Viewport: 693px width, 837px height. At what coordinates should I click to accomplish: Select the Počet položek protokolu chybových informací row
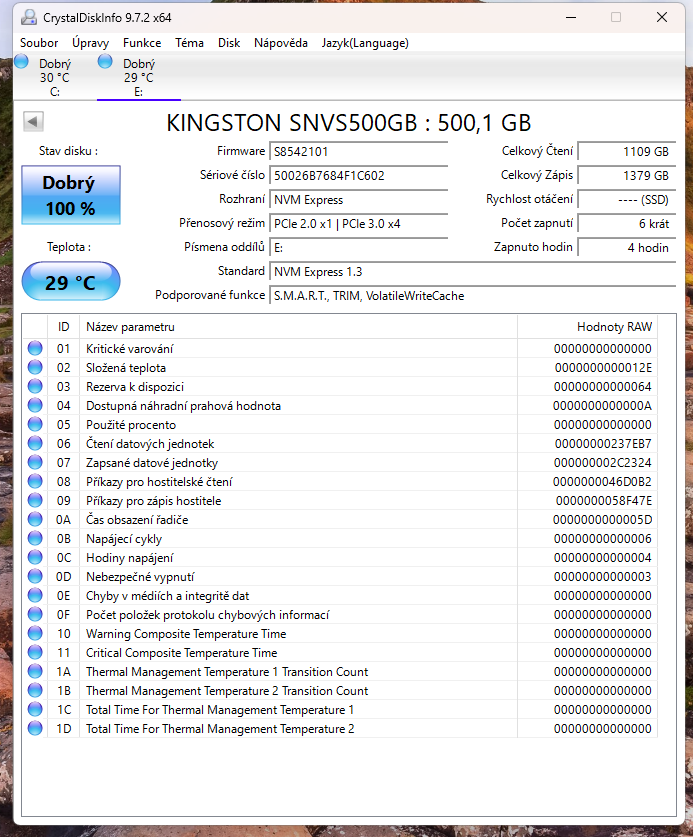tap(340, 615)
